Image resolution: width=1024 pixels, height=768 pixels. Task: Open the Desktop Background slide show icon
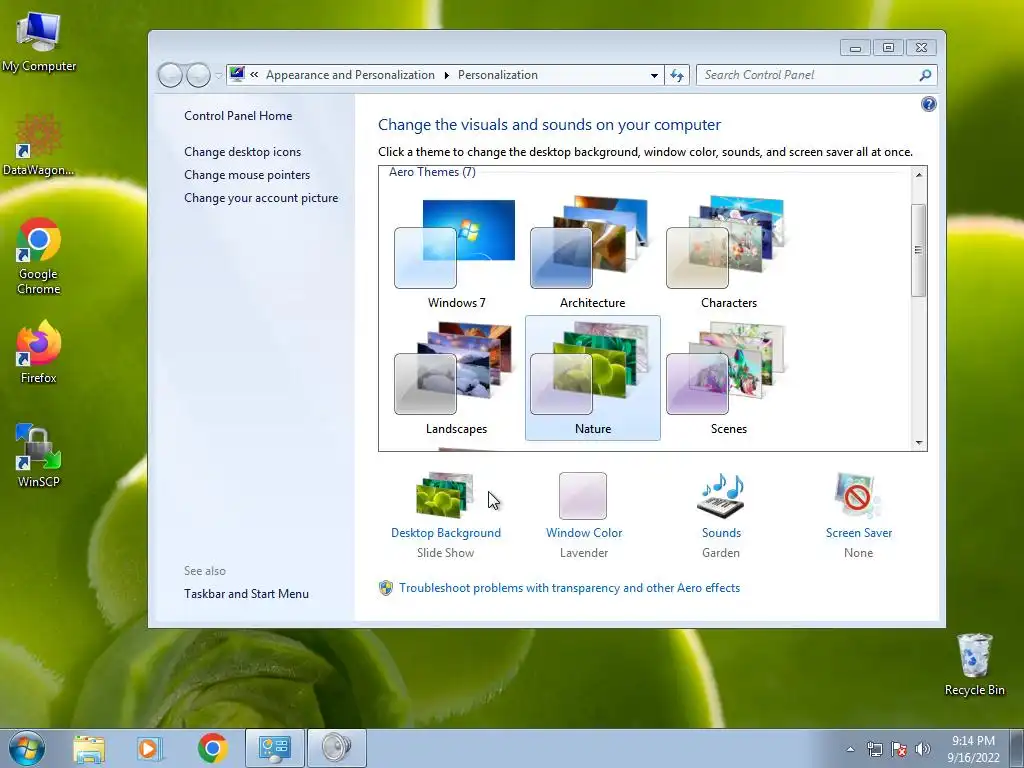pos(445,495)
